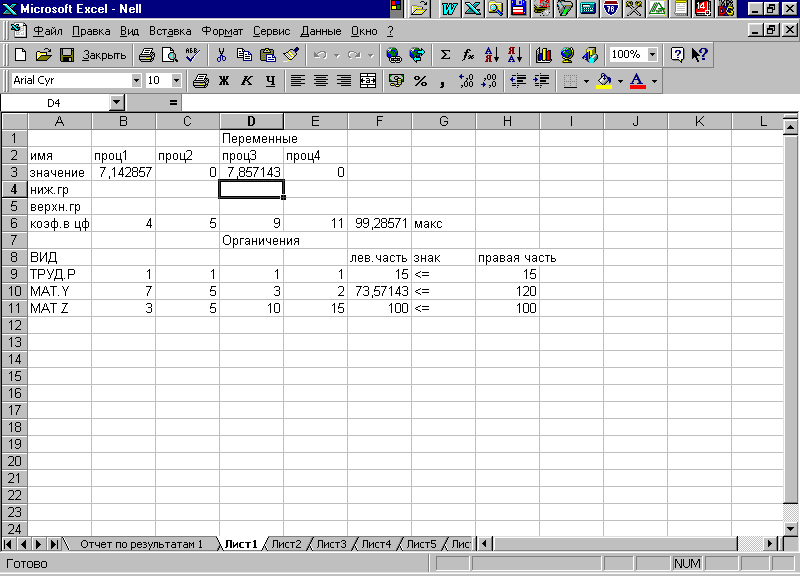Click the AutoSum sigma icon

point(445,55)
